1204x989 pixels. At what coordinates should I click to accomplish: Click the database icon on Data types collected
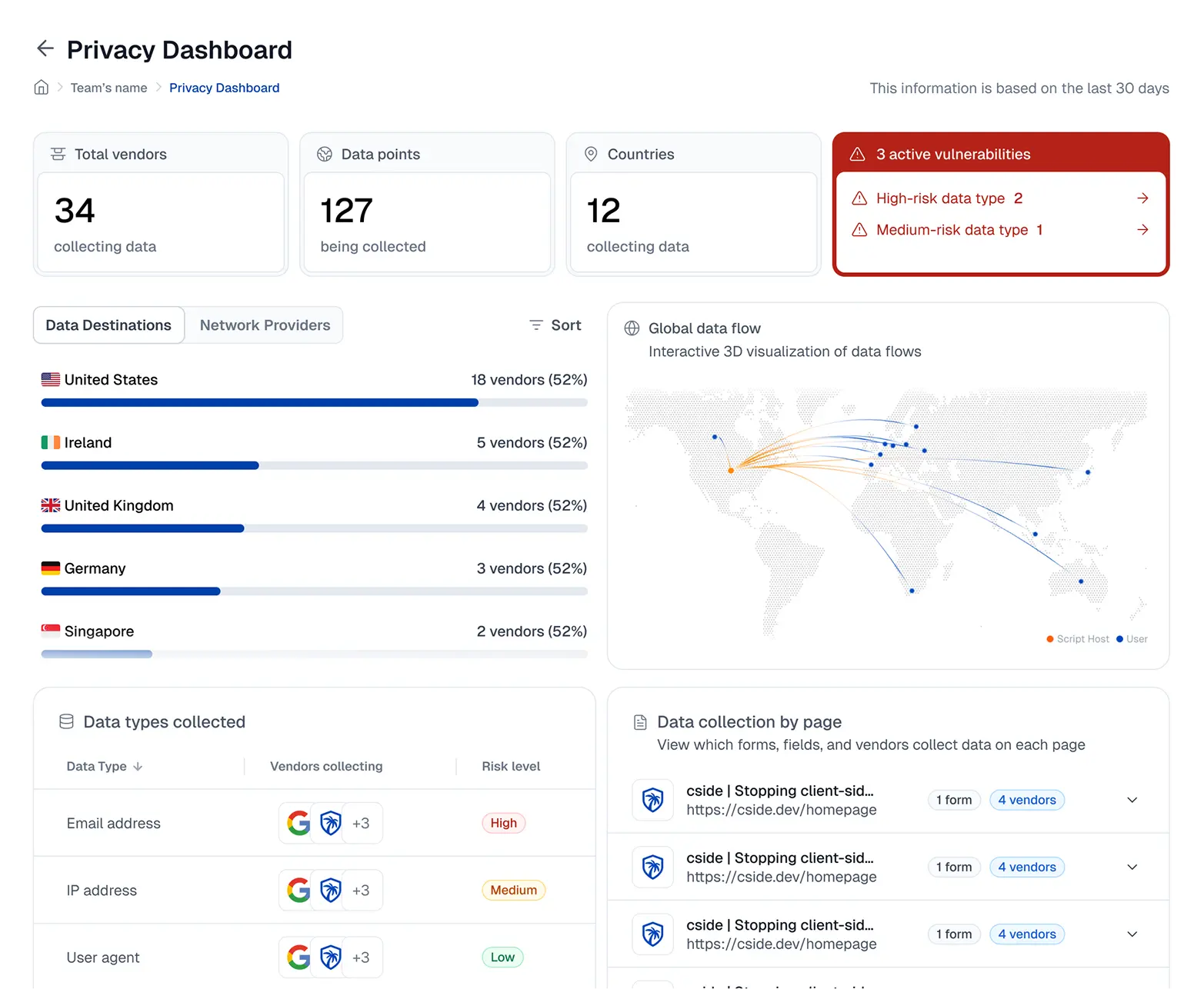(66, 721)
